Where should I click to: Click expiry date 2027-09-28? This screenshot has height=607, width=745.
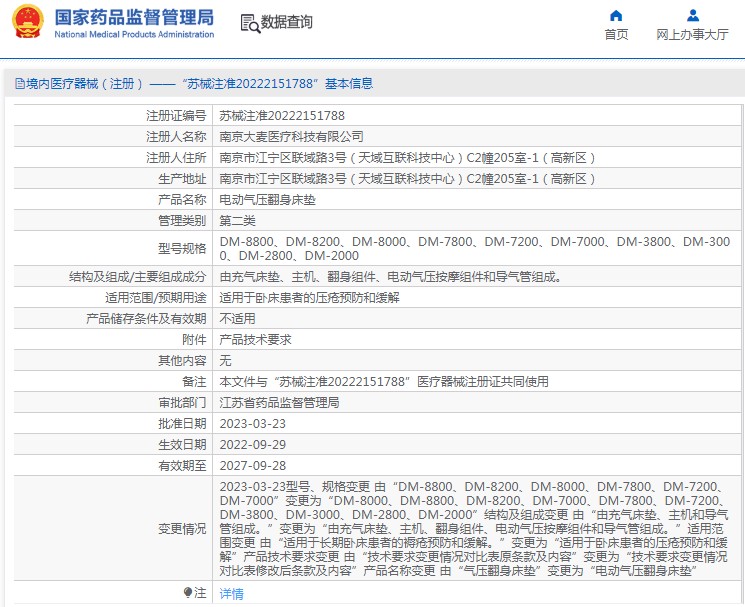point(253,465)
